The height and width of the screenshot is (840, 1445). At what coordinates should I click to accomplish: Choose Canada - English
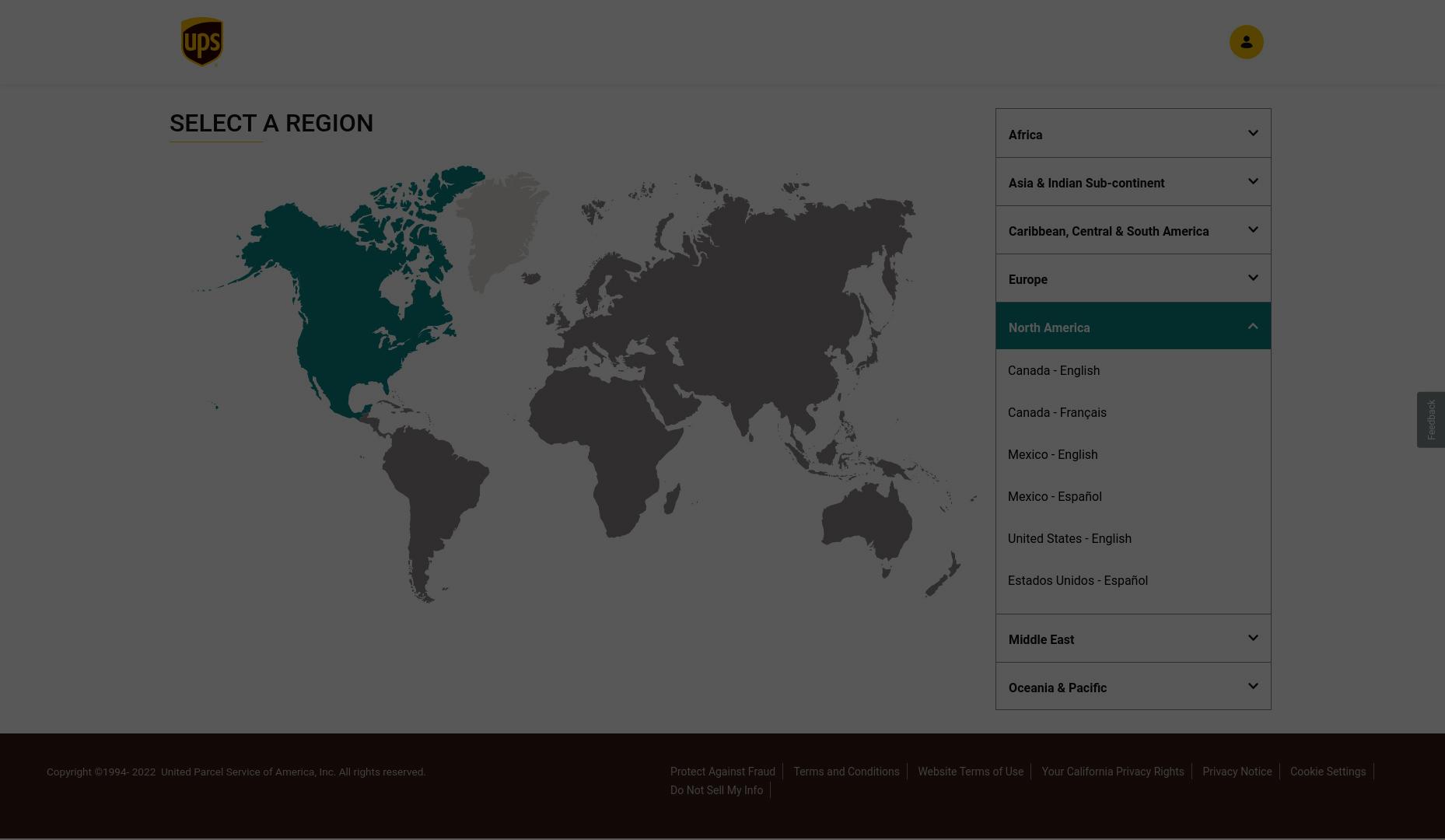click(x=1054, y=370)
